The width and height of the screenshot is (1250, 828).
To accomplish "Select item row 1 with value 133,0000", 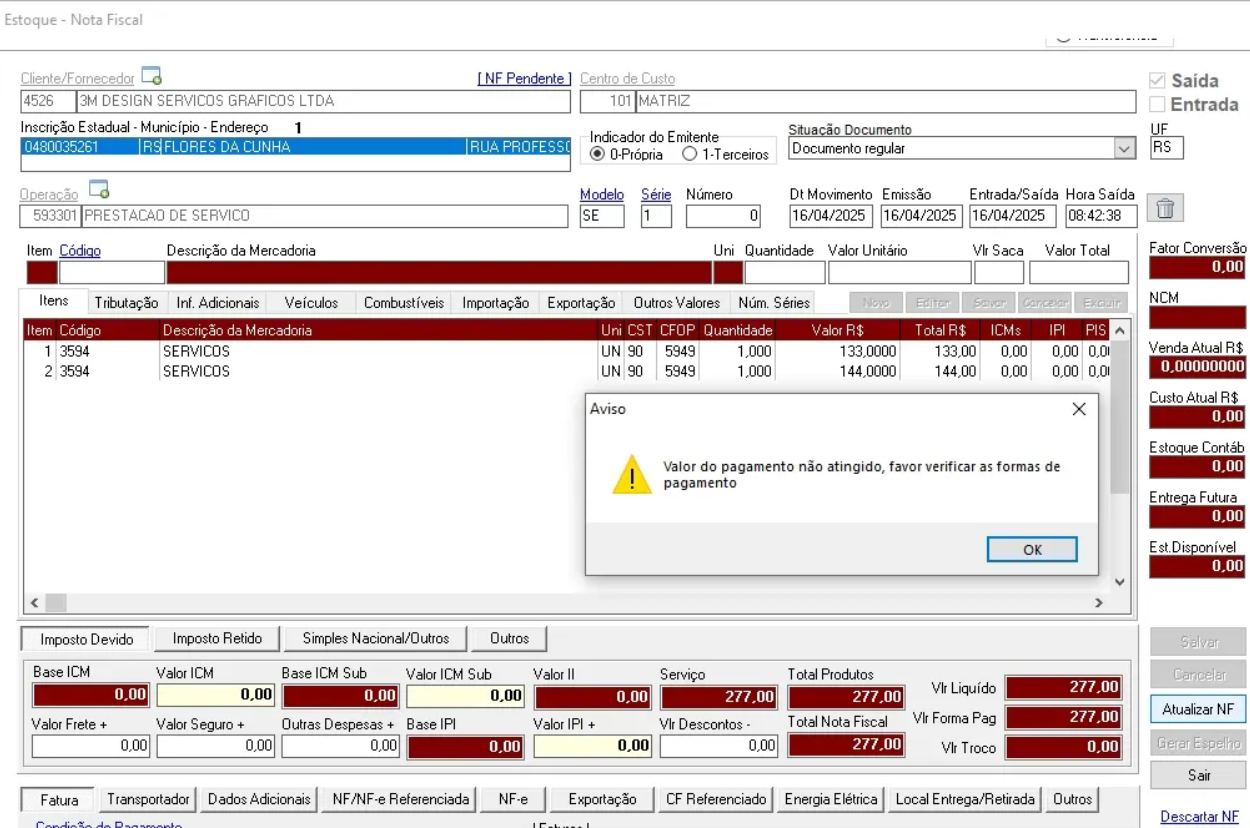I will coord(567,351).
